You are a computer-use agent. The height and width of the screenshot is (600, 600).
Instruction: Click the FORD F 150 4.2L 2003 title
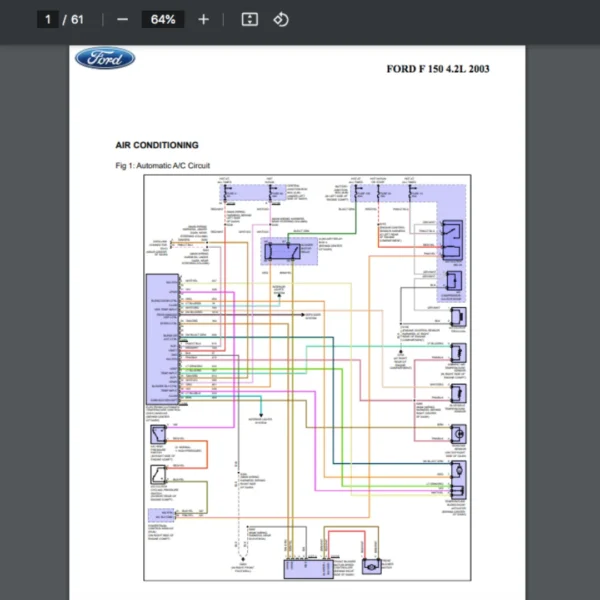pyautogui.click(x=437, y=69)
